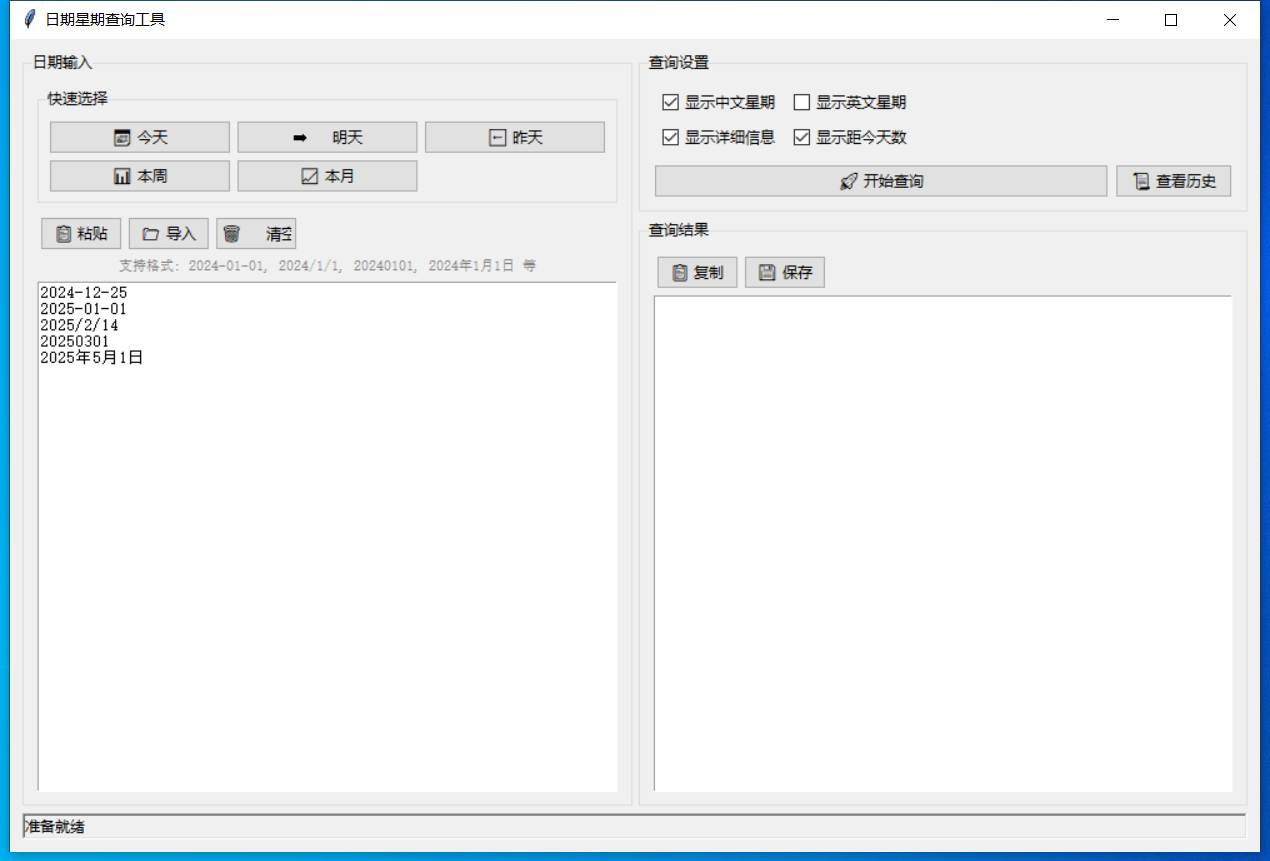1270x861 pixels.
Task: Minimize the 日期星期查询工具 window
Action: pos(1112,19)
